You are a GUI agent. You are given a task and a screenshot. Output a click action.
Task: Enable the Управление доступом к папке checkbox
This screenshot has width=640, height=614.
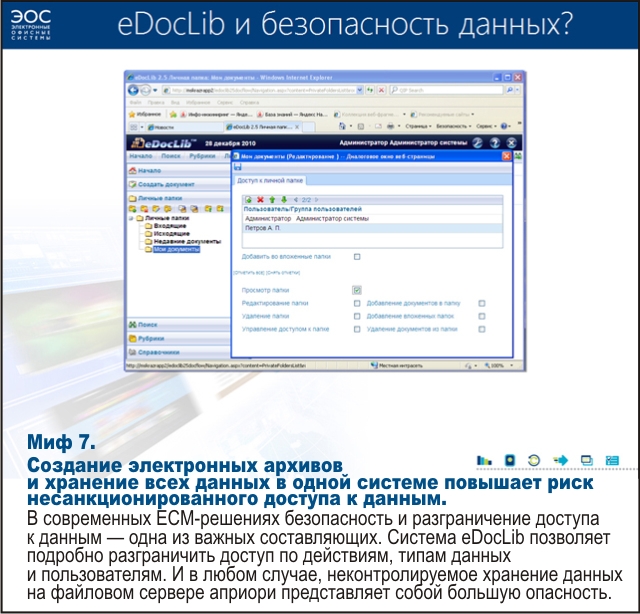point(357,329)
